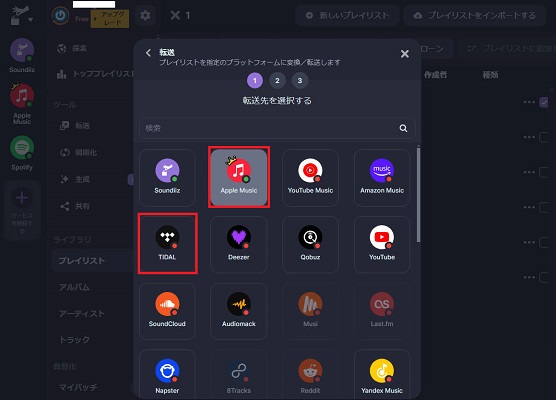Focus the destination search field
Screen dimensions: 556x400
click(277, 128)
